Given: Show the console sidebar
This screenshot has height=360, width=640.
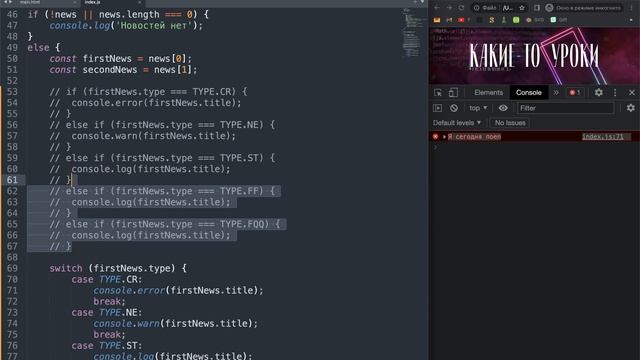Looking at the screenshot, I should [438, 108].
